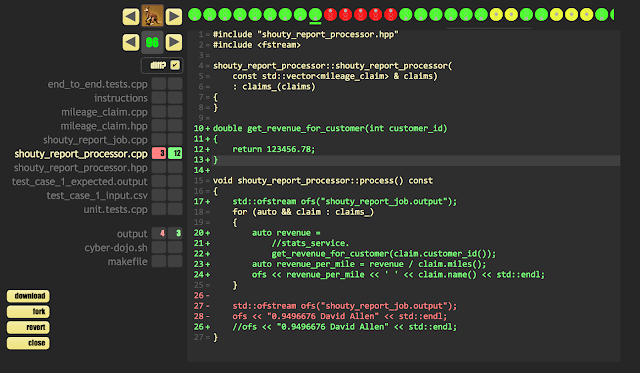This screenshot has height=373, width=640.
Task: Toggle green 3 added-lines box for output
Action: point(175,233)
